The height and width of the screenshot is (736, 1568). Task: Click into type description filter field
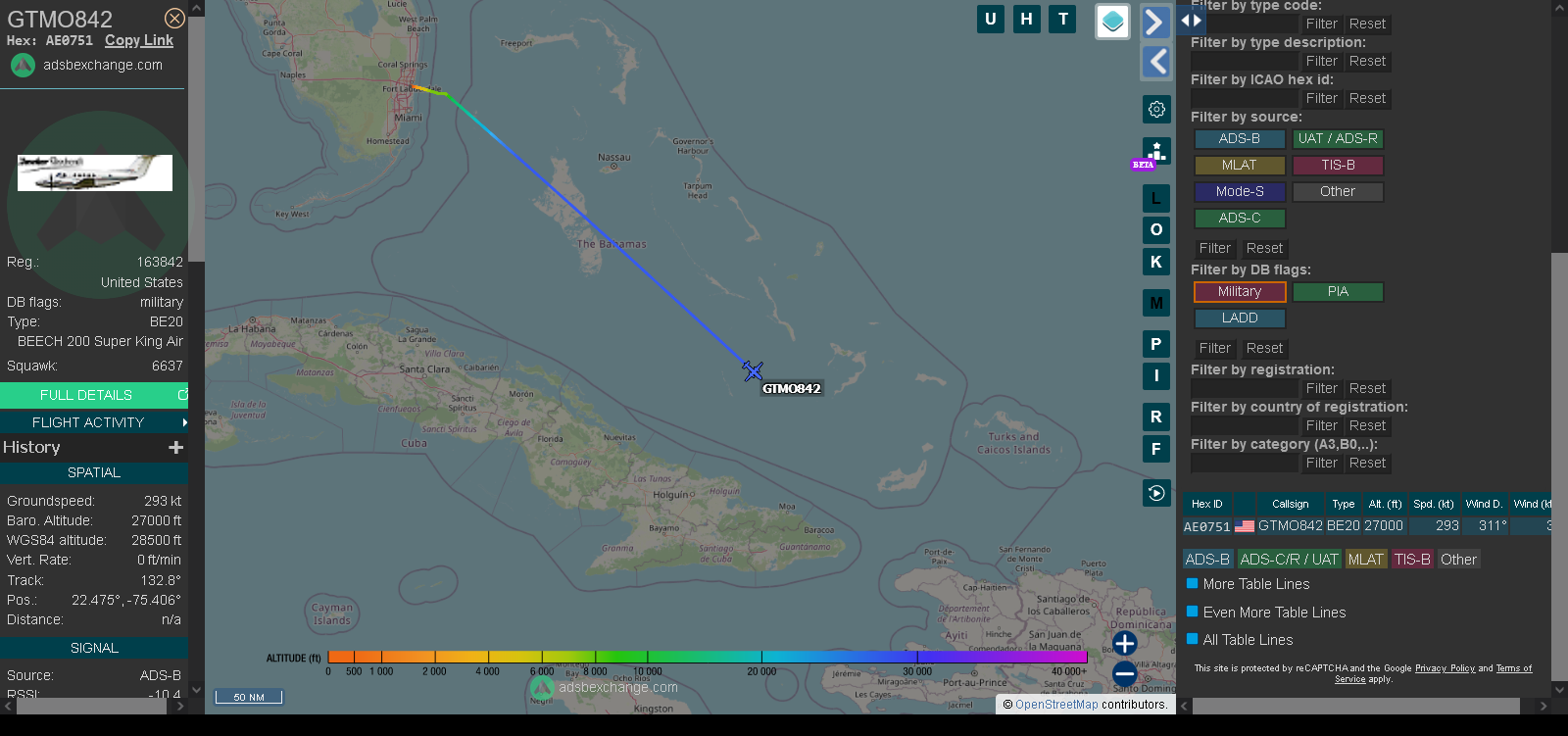click(x=1245, y=61)
